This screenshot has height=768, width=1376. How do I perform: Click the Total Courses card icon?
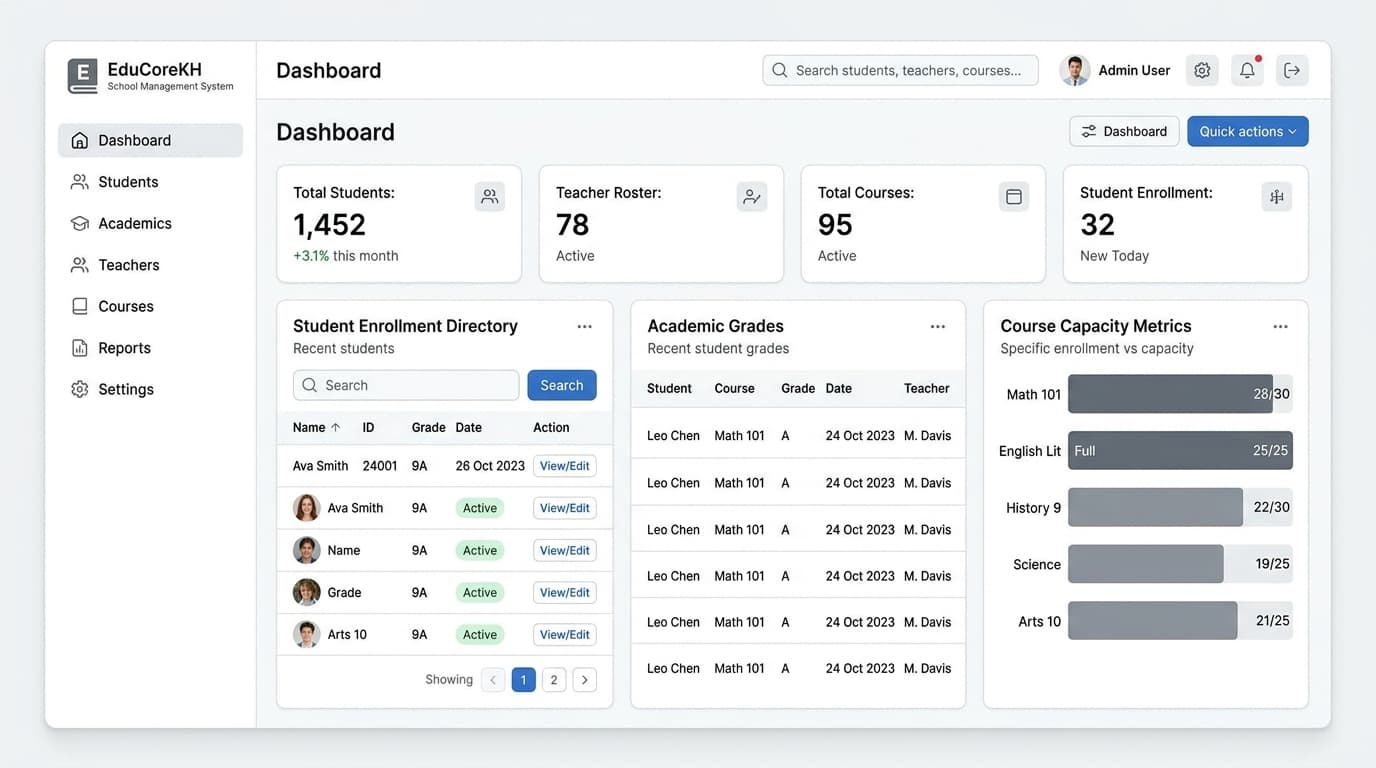1014,197
